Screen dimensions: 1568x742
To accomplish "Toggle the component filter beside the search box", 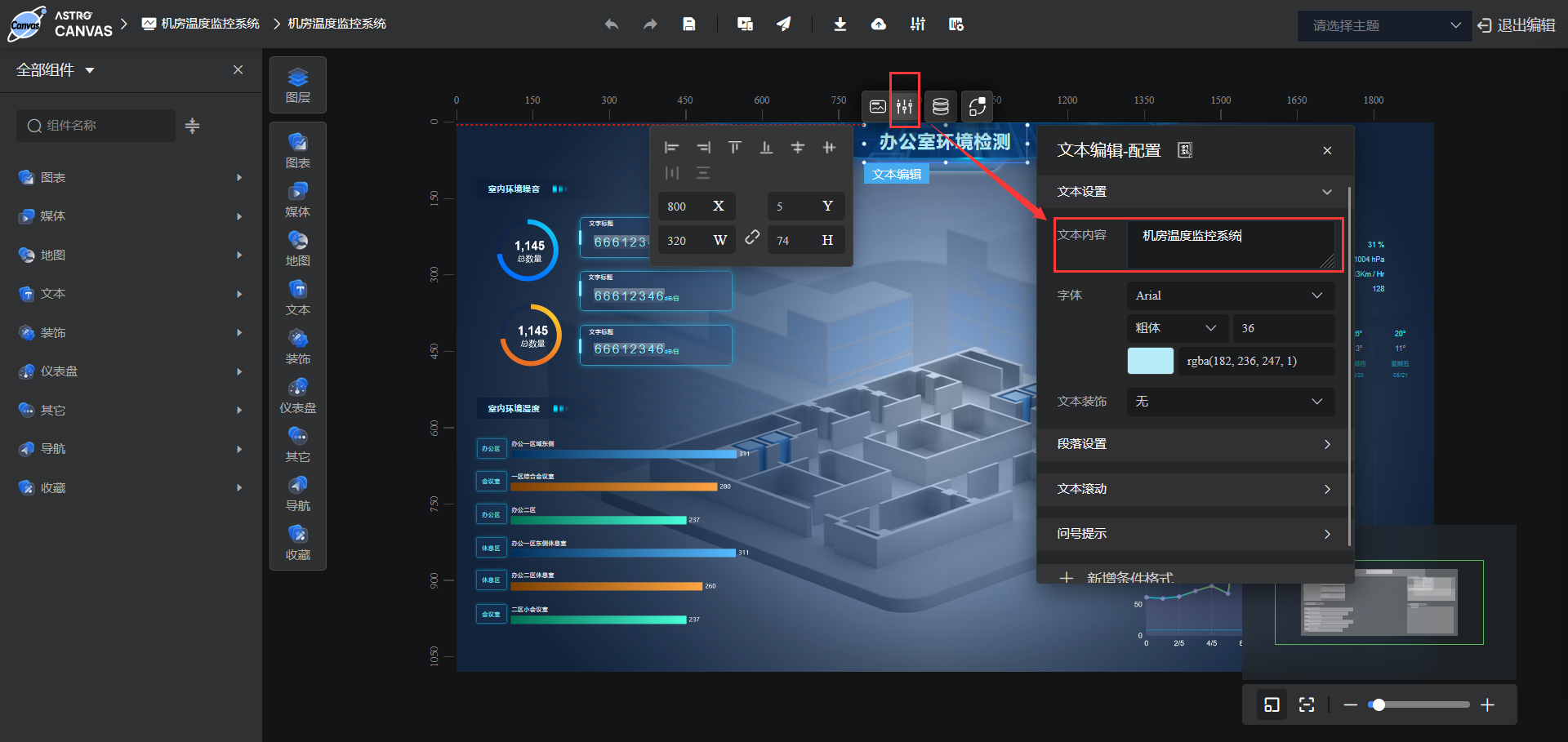I will (192, 126).
